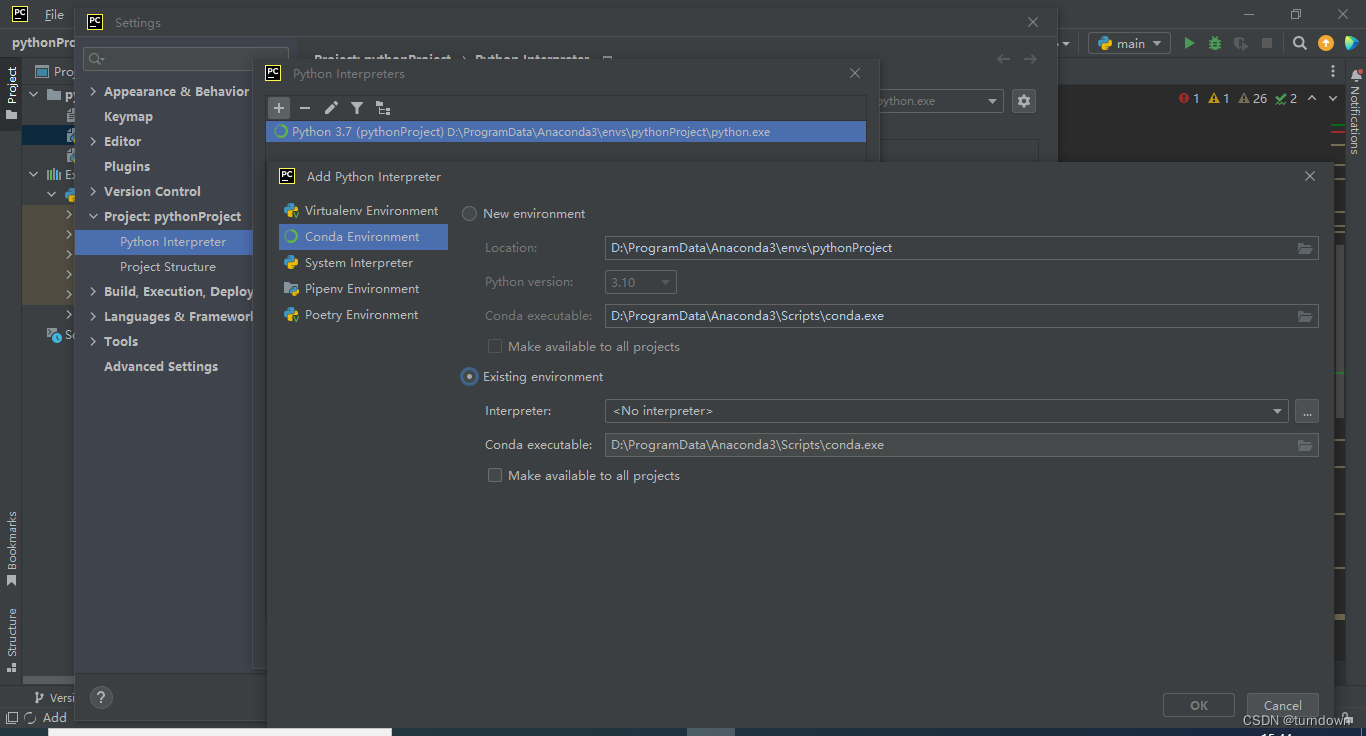1366x736 pixels.
Task: Click the orange update arrow icon
Action: click(1326, 43)
